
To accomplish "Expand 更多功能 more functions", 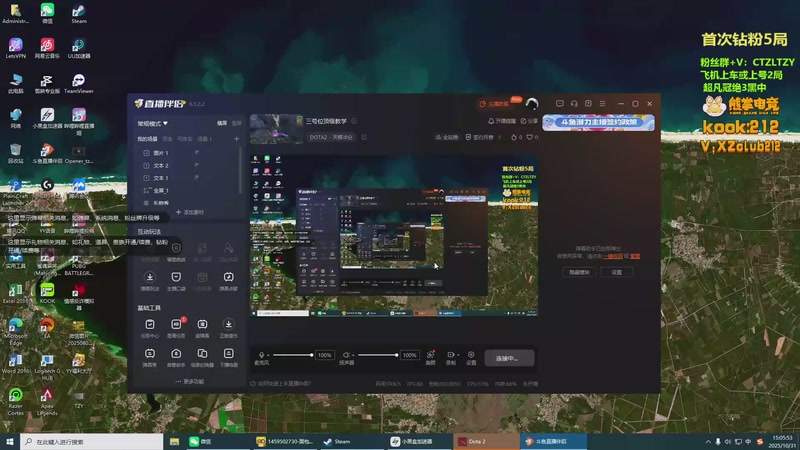I will pos(189,381).
